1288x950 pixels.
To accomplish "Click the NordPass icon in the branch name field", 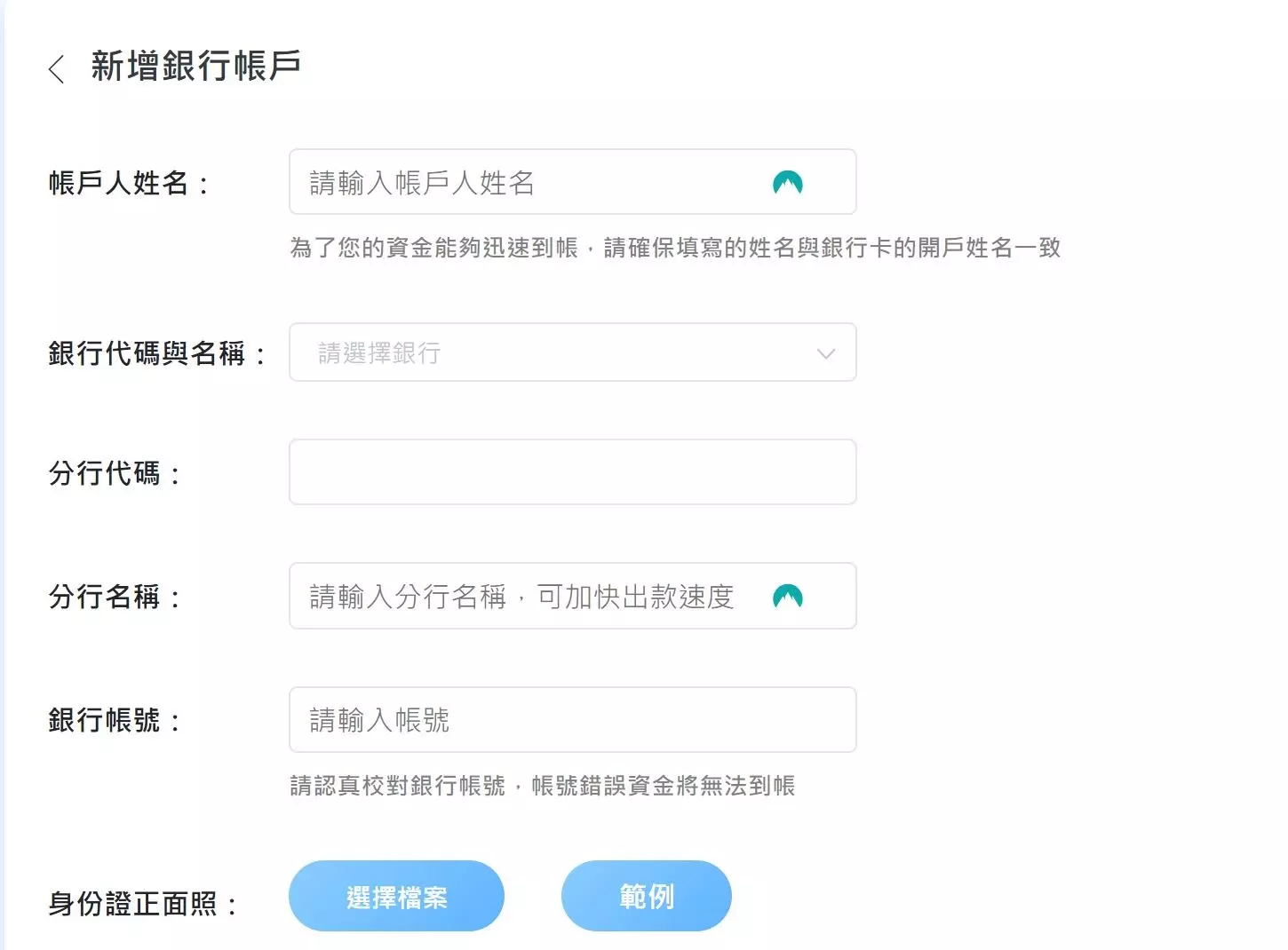I will 788,595.
